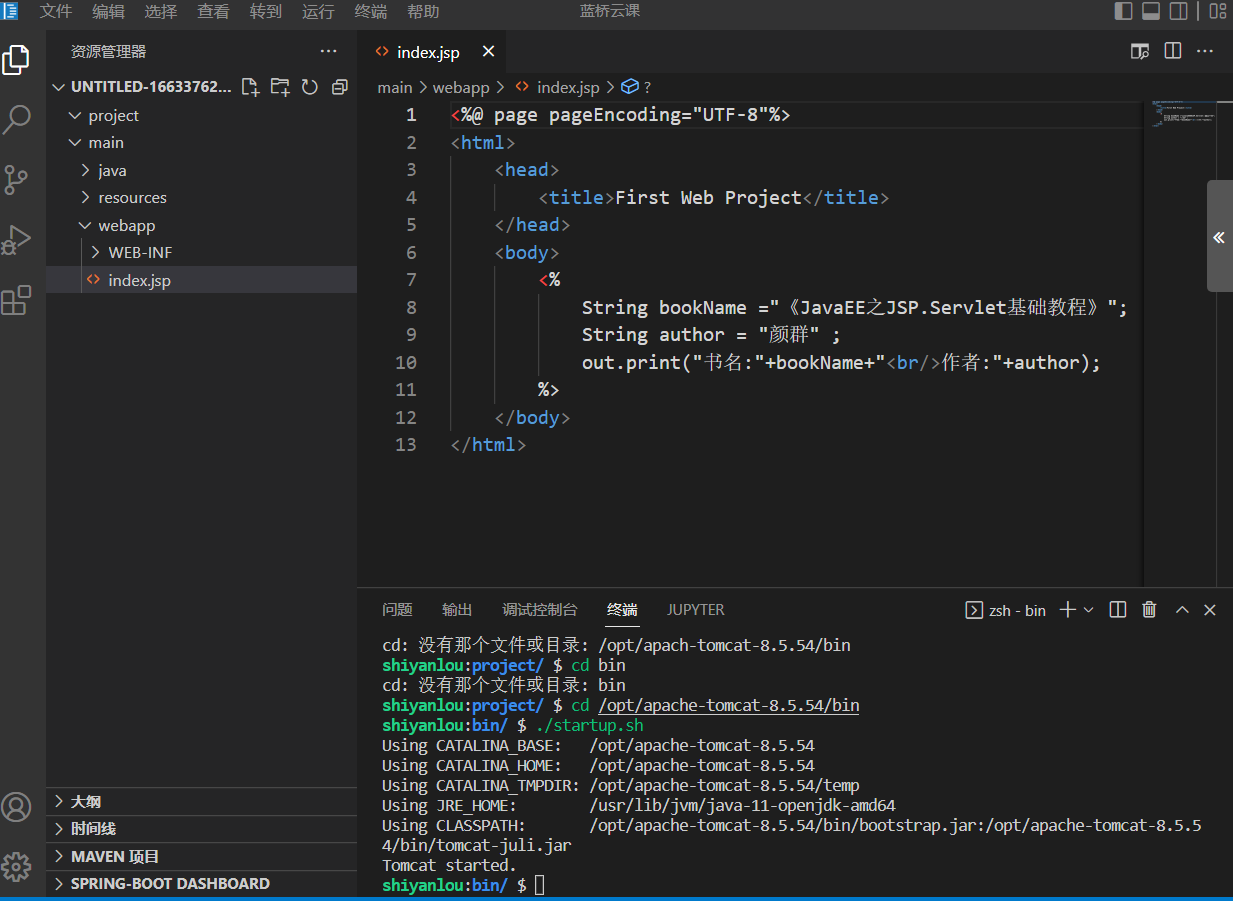This screenshot has height=901, width=1233.
Task: Expand the SPRING-BOOT DASHBOARD section
Action: pos(201,884)
